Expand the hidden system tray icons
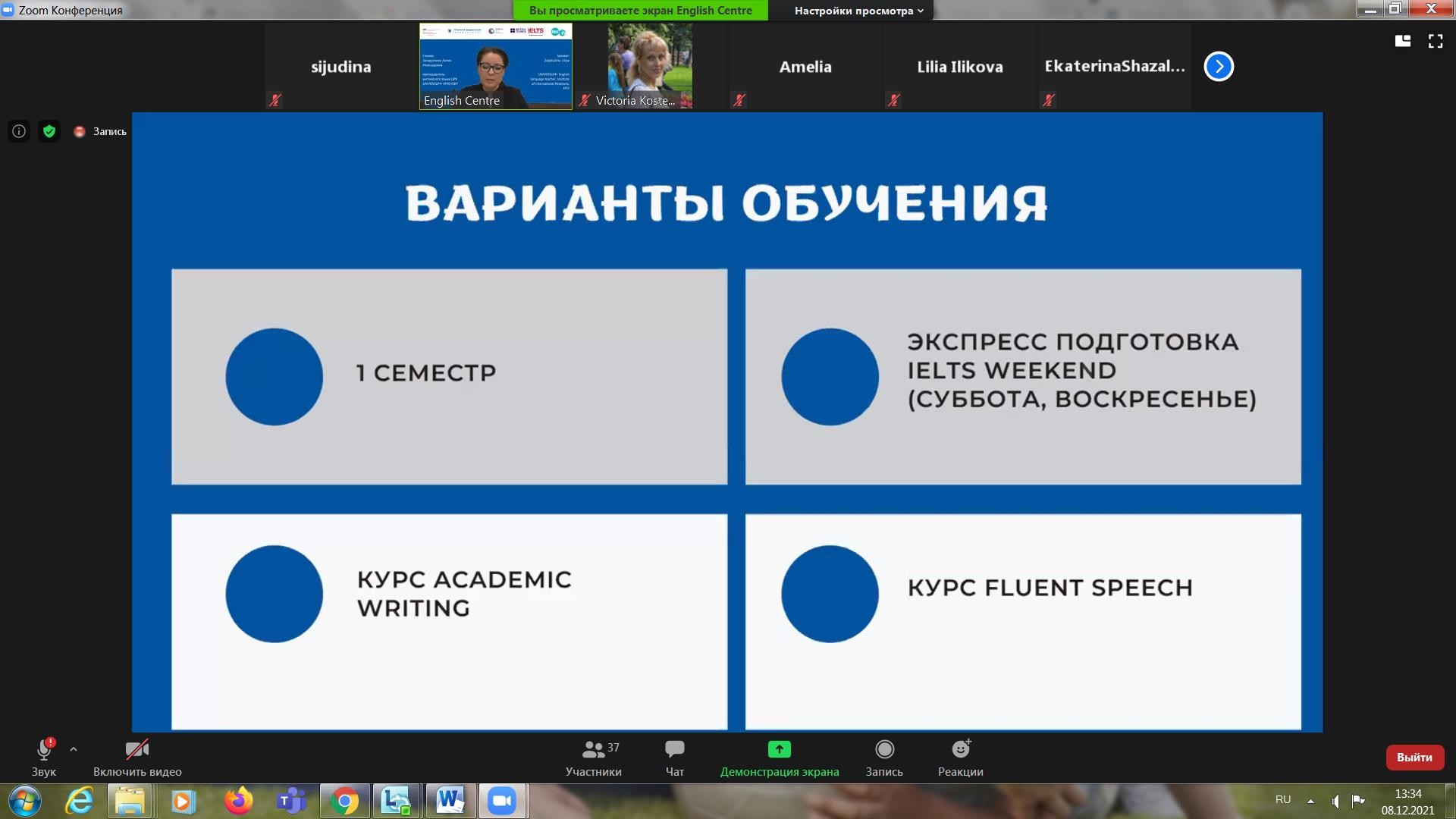Viewport: 1456px width, 819px height. [x=1310, y=800]
